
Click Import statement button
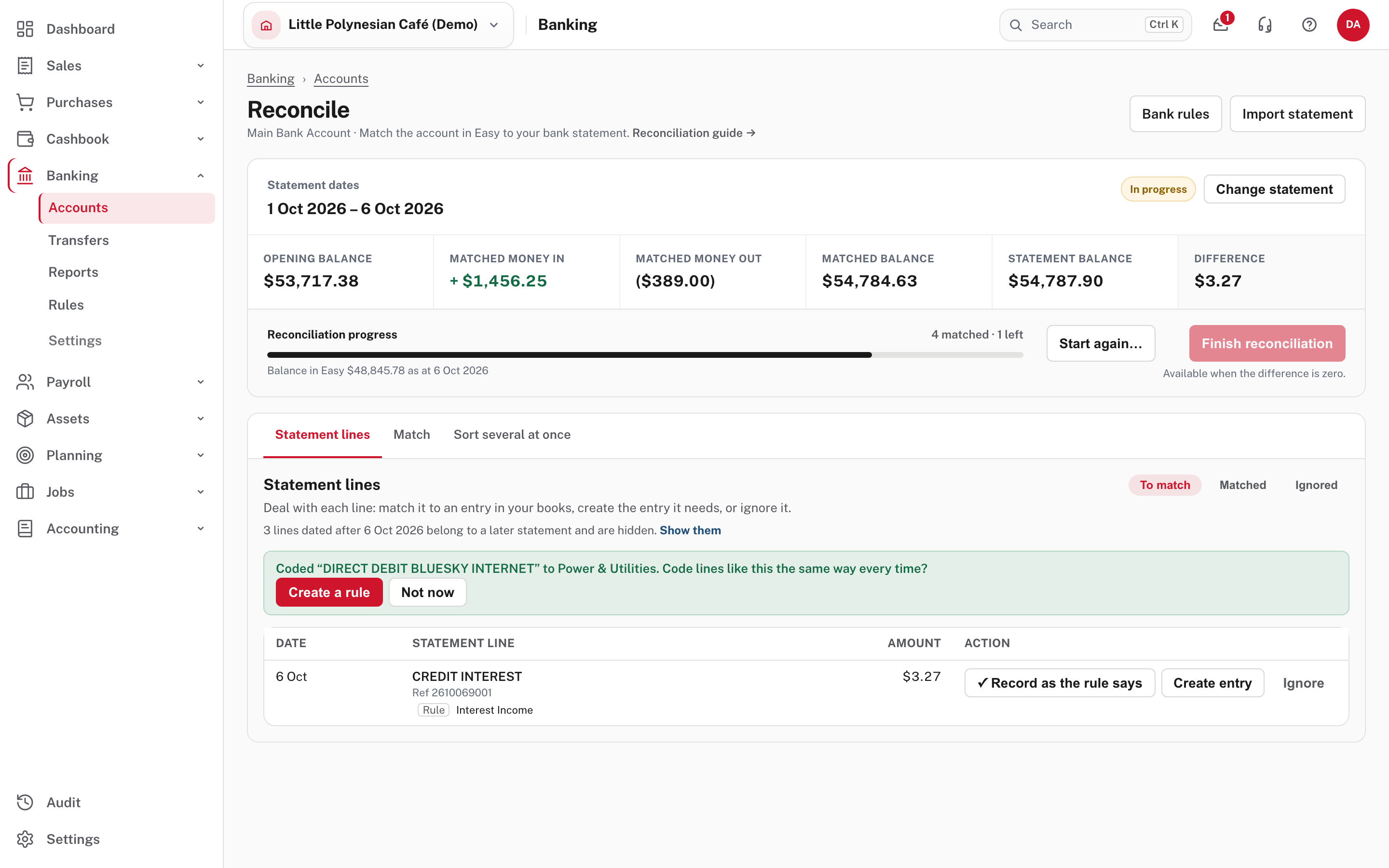(x=1297, y=114)
